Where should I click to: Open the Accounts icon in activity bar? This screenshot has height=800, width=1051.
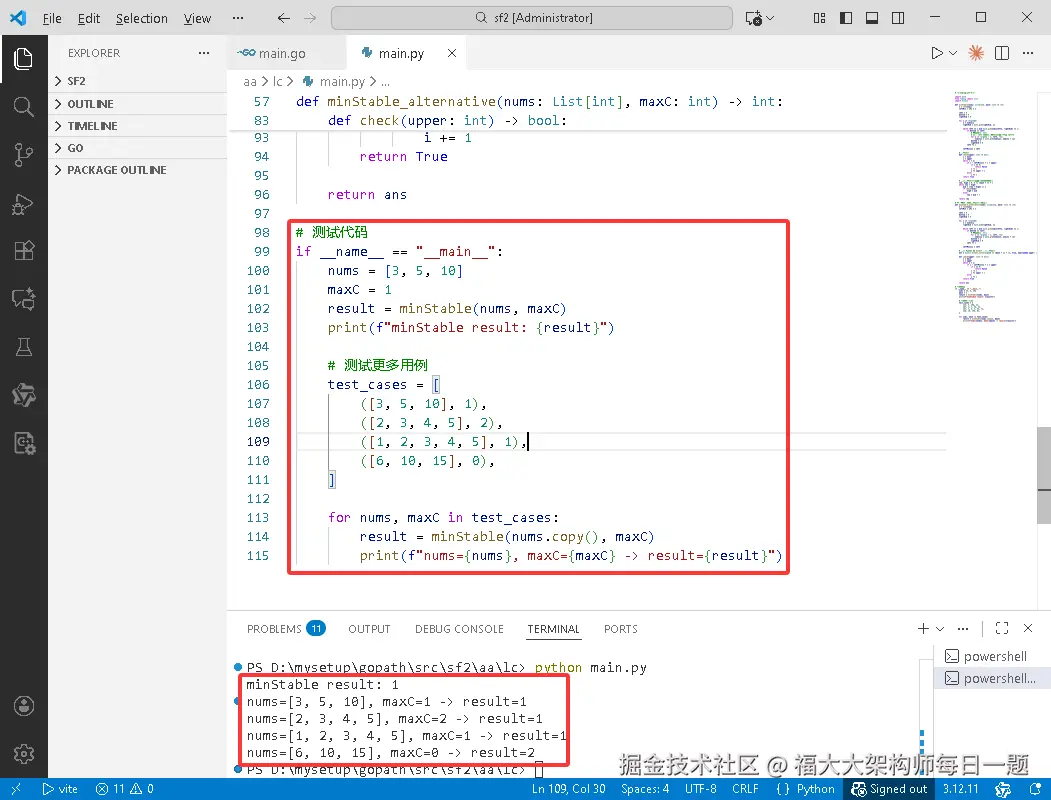pos(23,706)
